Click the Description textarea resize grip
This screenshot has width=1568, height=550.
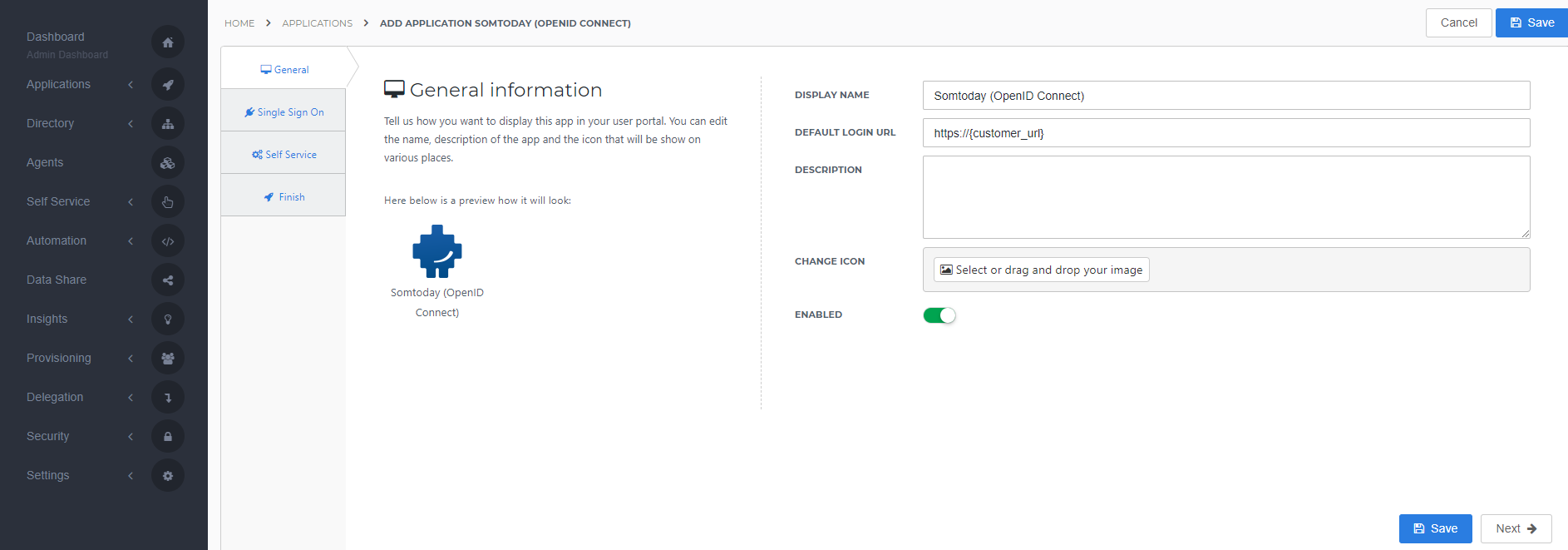(1525, 234)
